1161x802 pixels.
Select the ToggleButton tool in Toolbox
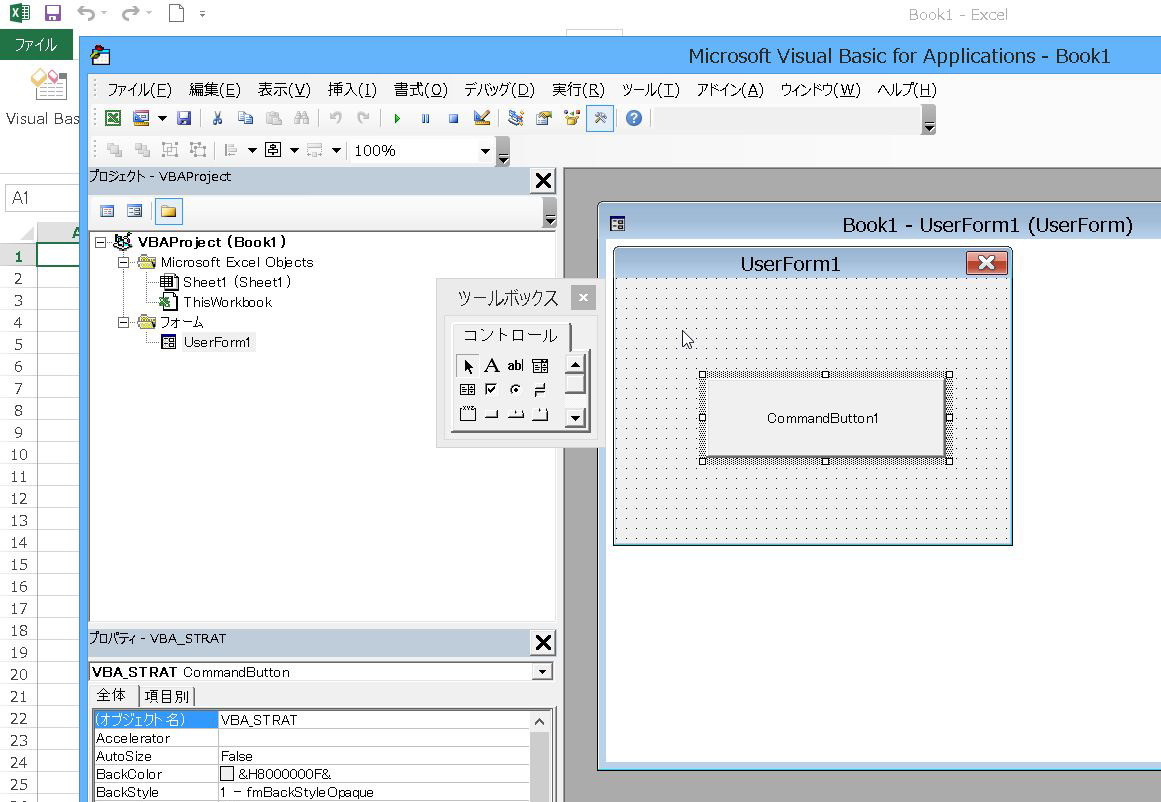541,390
